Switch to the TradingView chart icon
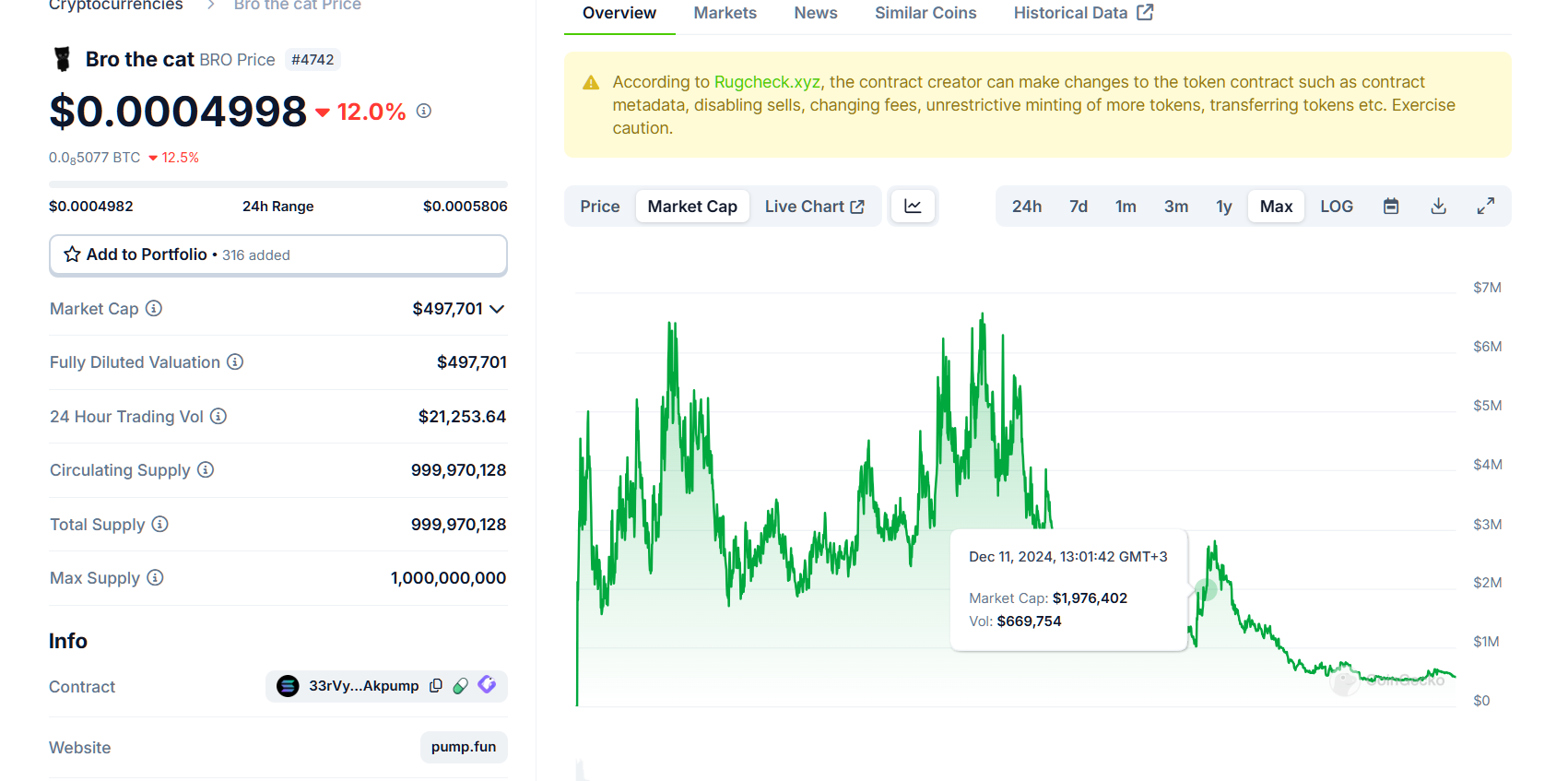This screenshot has height=781, width=1568. (x=913, y=207)
